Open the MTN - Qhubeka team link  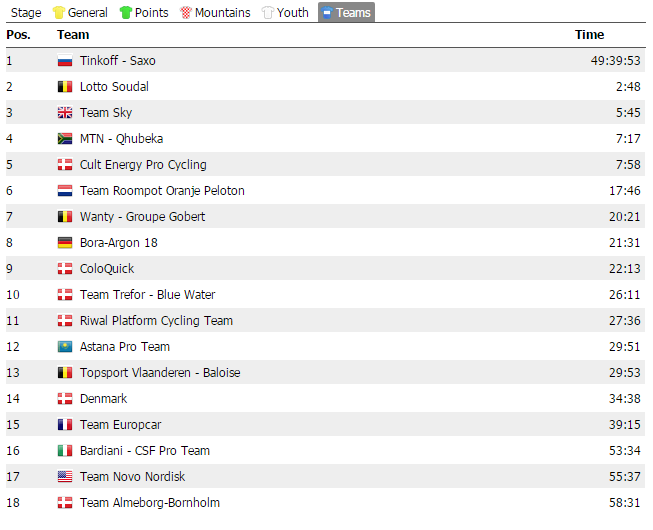121,139
